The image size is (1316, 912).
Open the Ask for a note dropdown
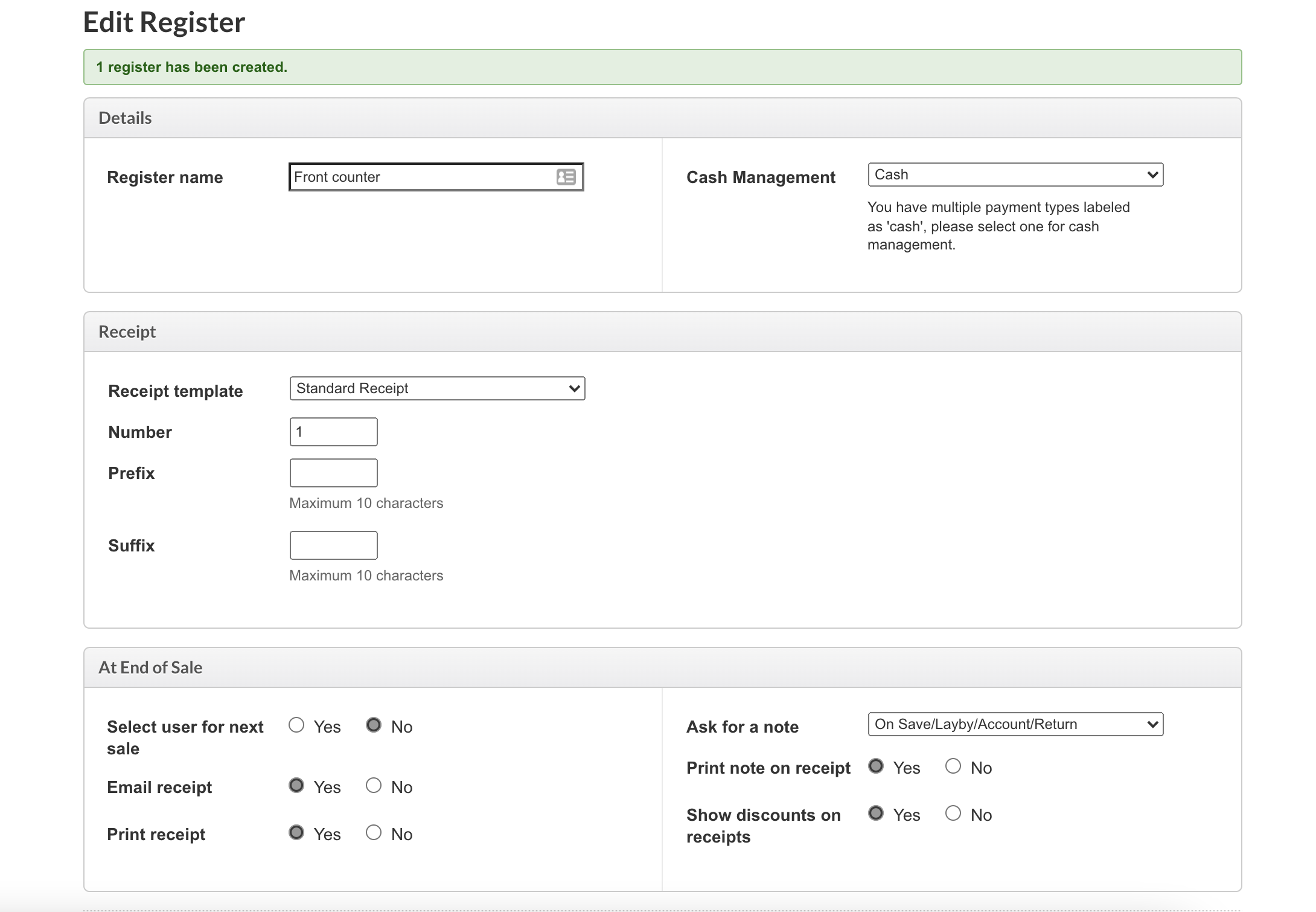click(1015, 724)
